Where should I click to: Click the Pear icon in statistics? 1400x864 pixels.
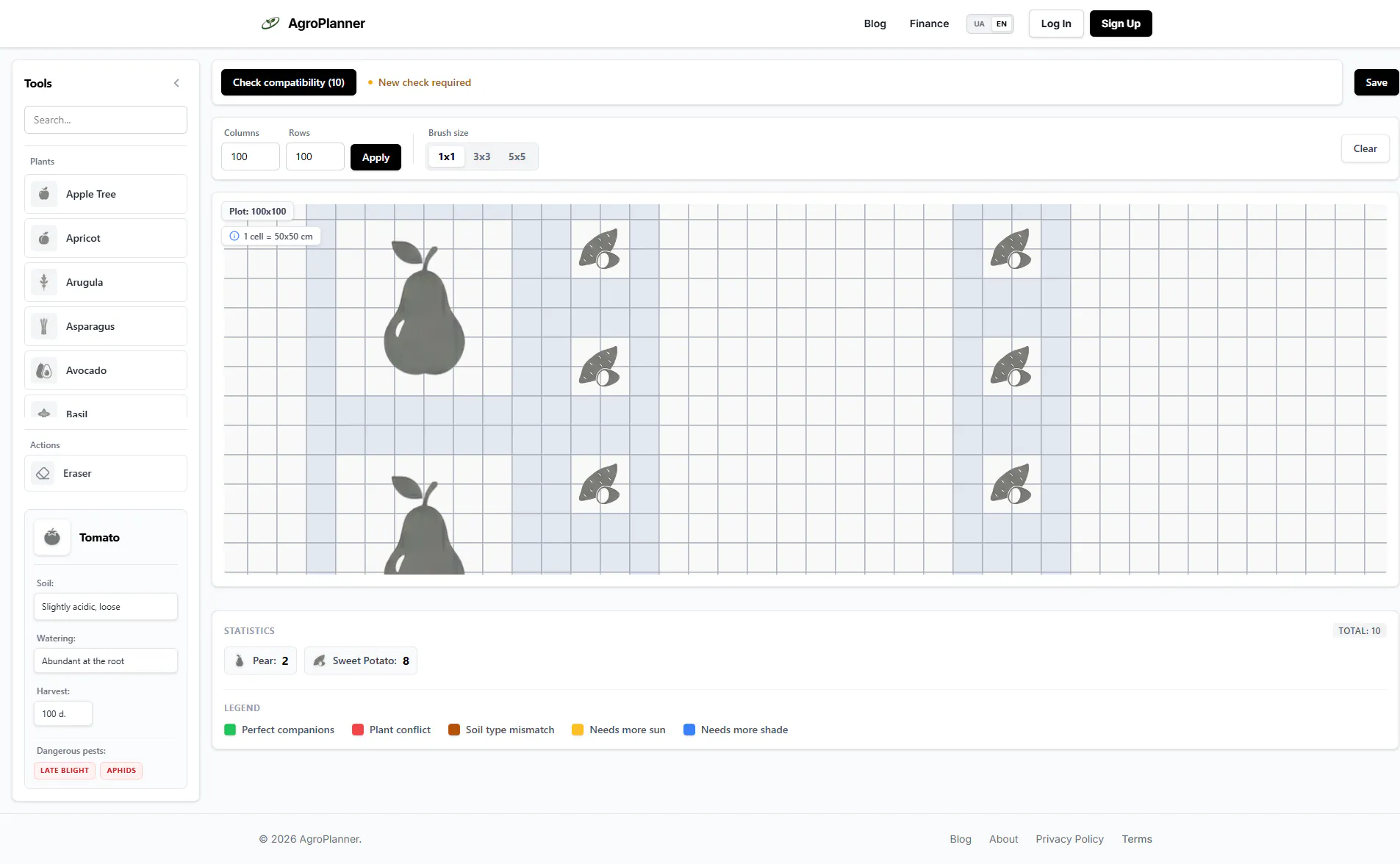240,660
